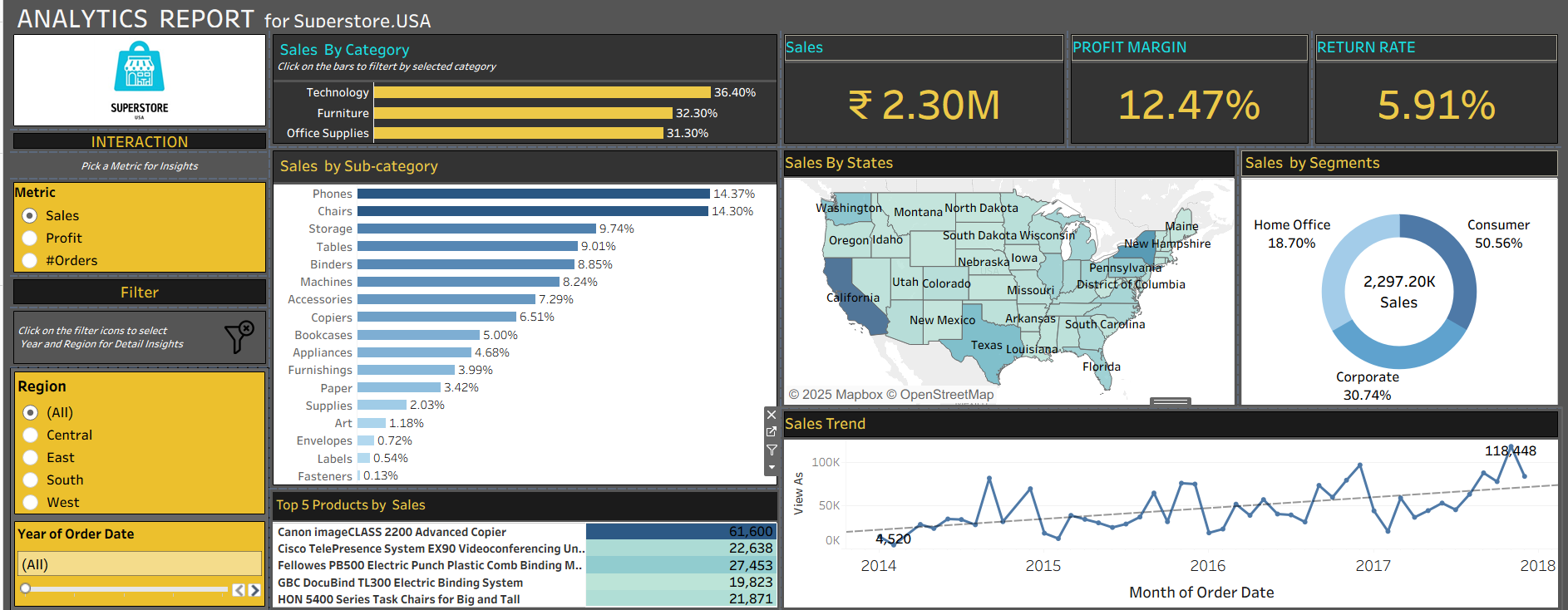The width and height of the screenshot is (1568, 610).
Task: Step to previous year with left arrow
Action: 239,590
